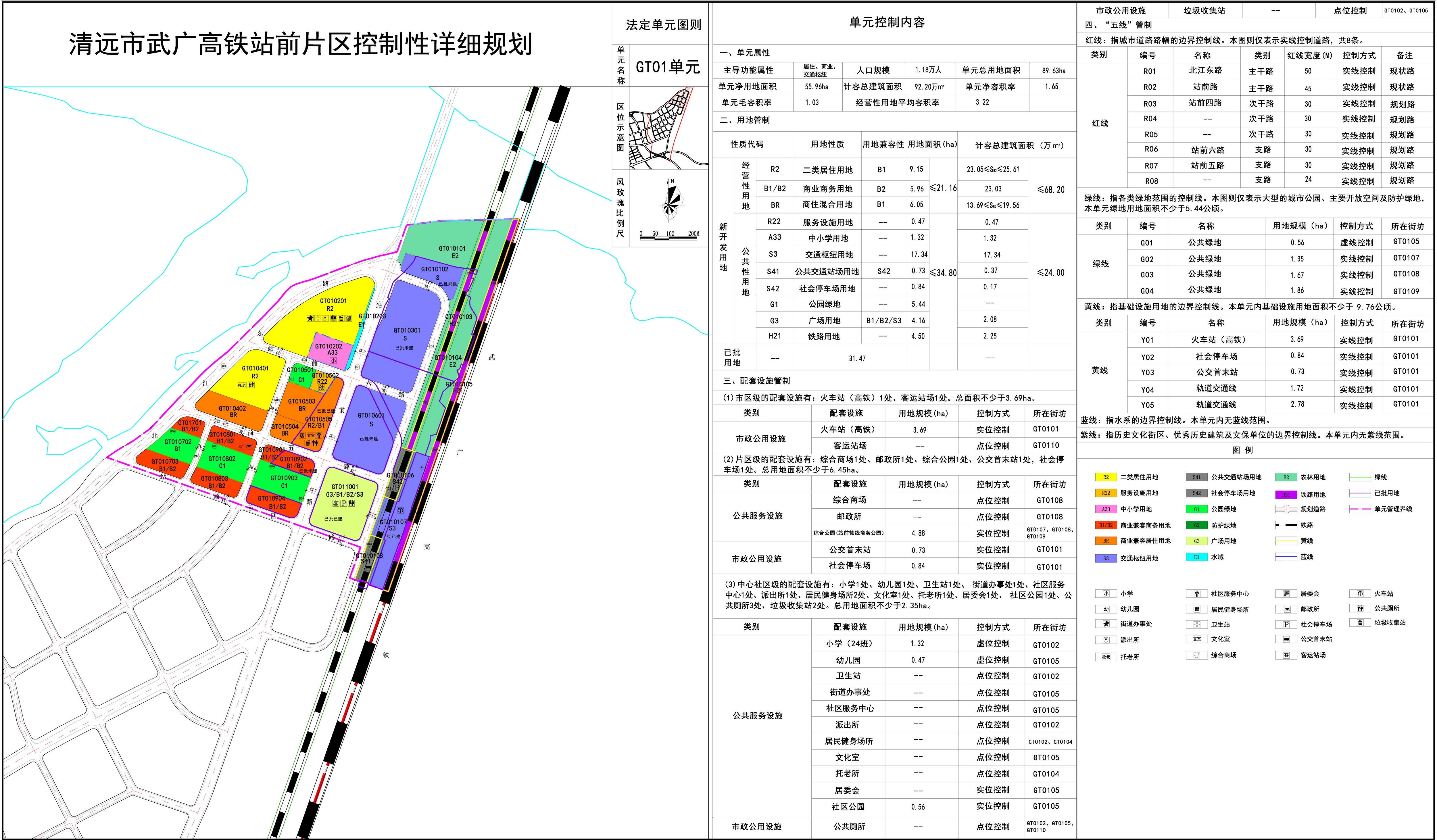Click the 文化室 legend icon
1437x840 pixels.
(1197, 639)
